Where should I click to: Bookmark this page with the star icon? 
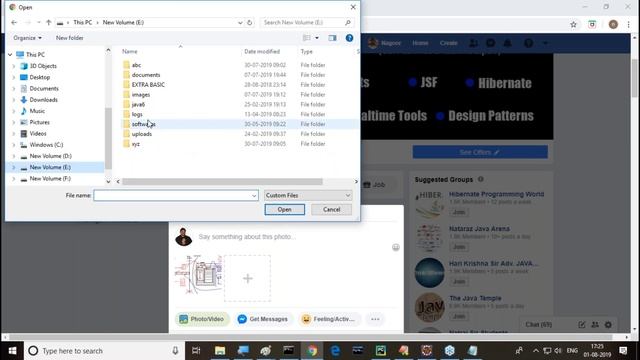573,24
